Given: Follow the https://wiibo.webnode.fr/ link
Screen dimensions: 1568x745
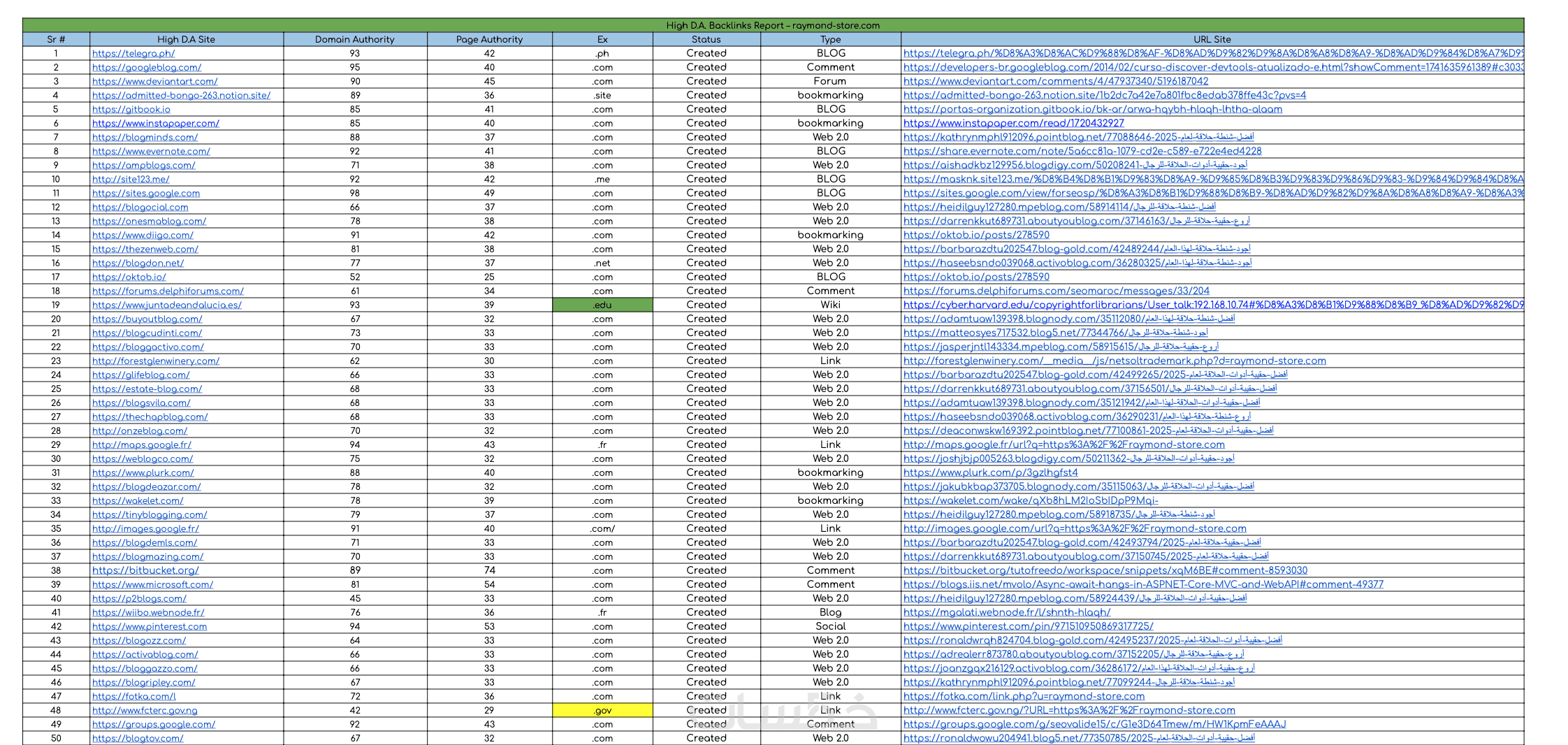Looking at the screenshot, I should (x=148, y=612).
